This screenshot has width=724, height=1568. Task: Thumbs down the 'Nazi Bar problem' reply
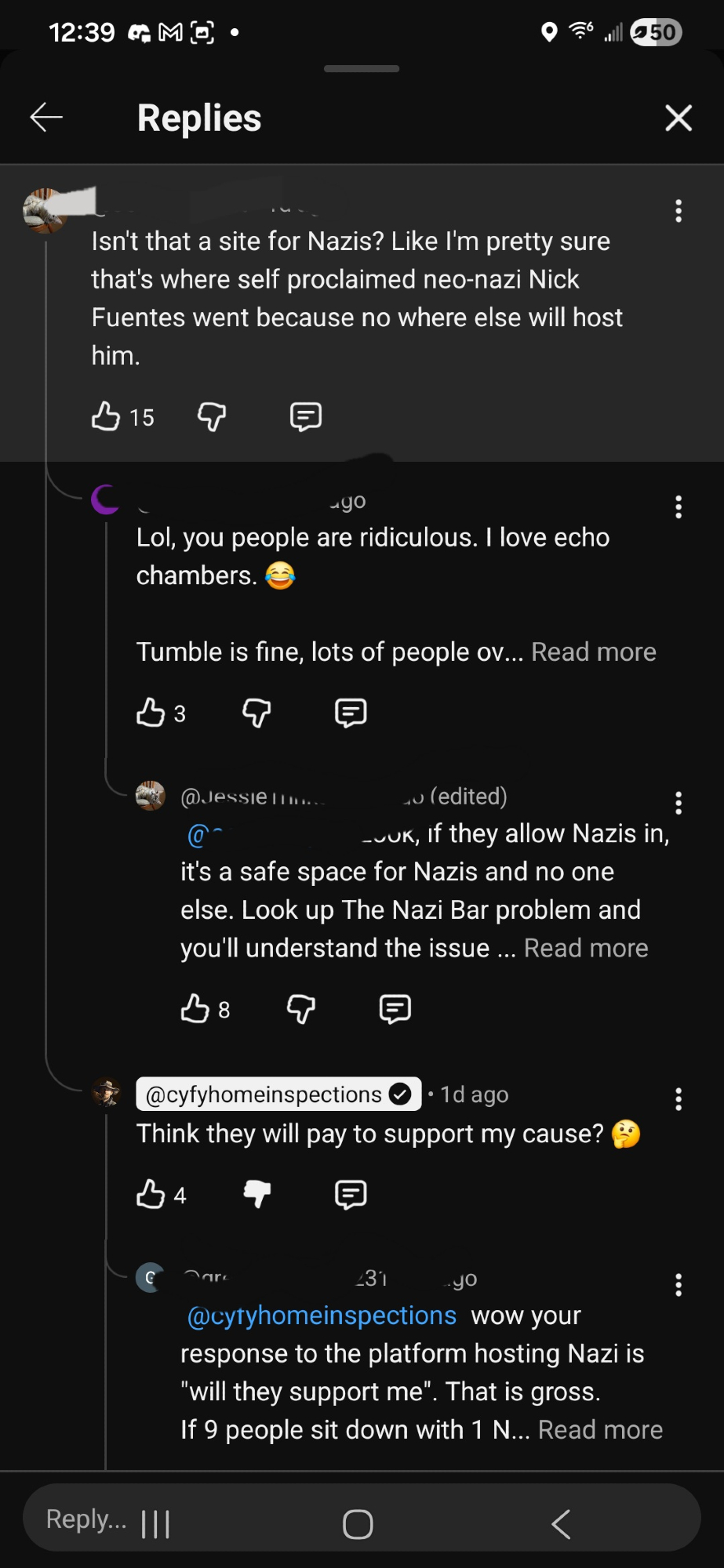coord(301,1009)
